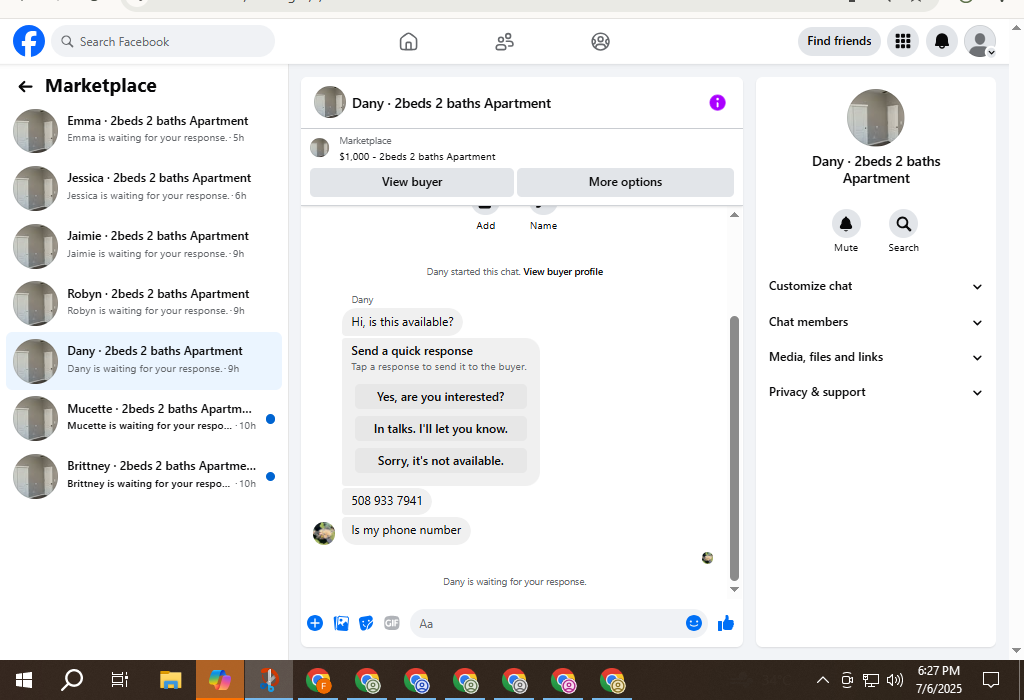Open the grid menu icon

[x=903, y=41]
